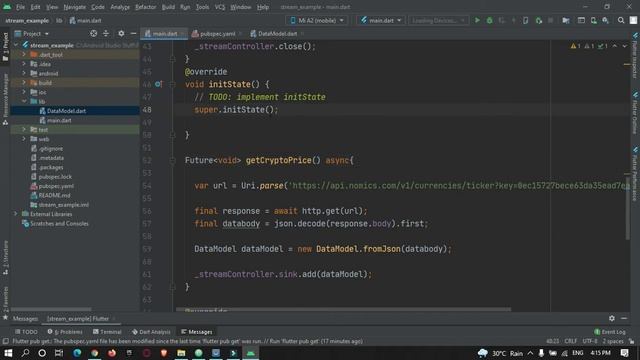
Task: Open the Project view selector dropdown
Action: coord(32,33)
